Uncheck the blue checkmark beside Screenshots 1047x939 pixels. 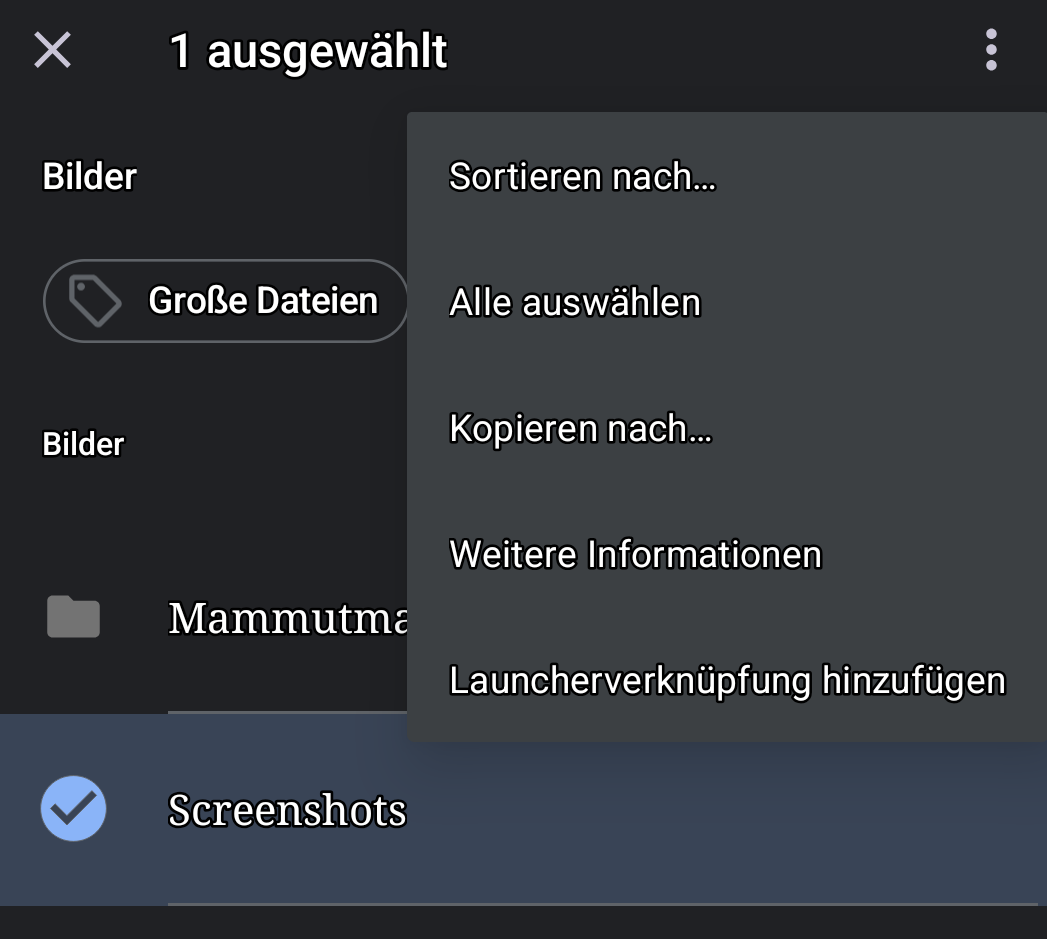[73, 809]
